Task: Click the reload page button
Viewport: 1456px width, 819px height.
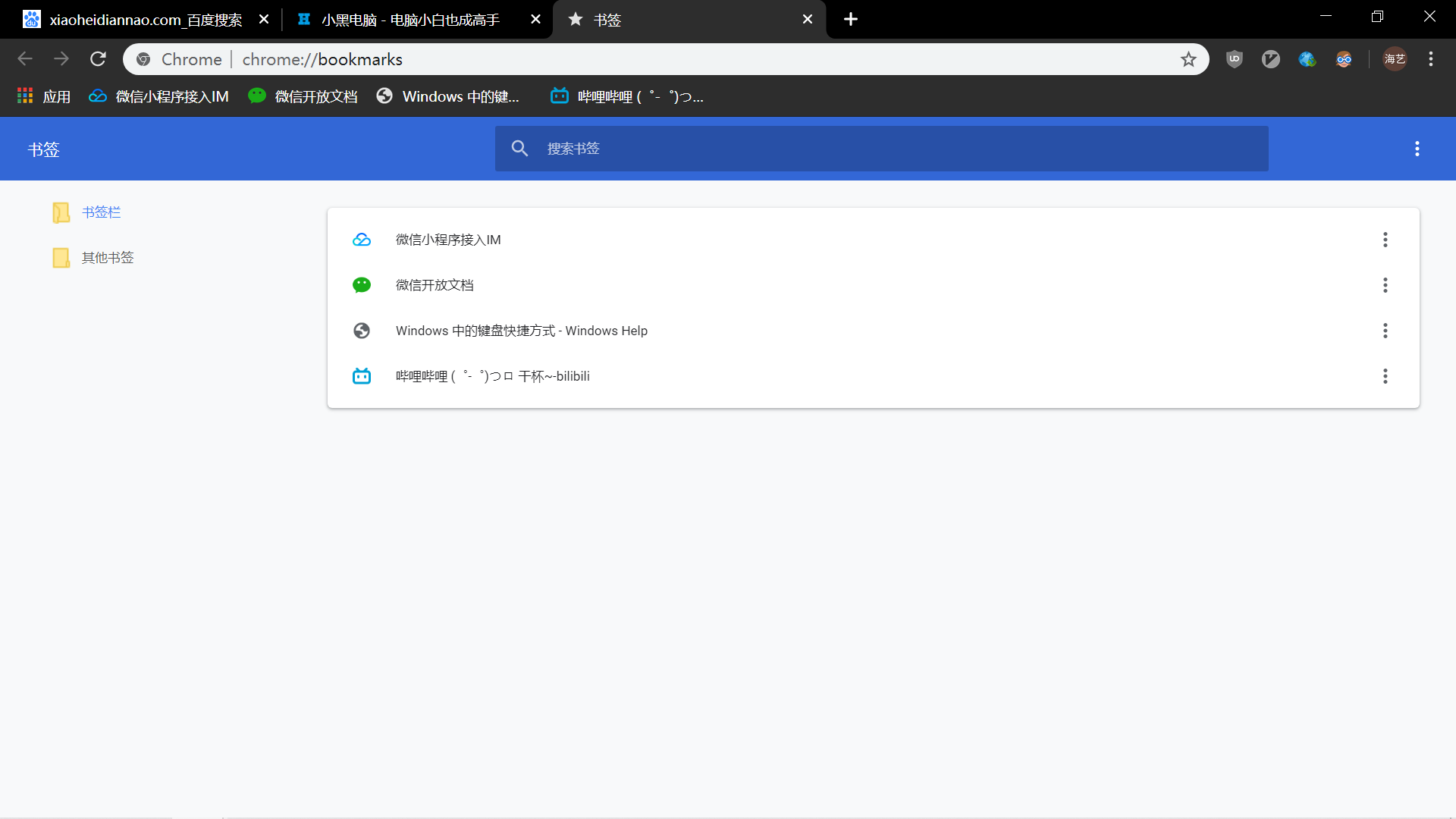Action: [x=98, y=59]
